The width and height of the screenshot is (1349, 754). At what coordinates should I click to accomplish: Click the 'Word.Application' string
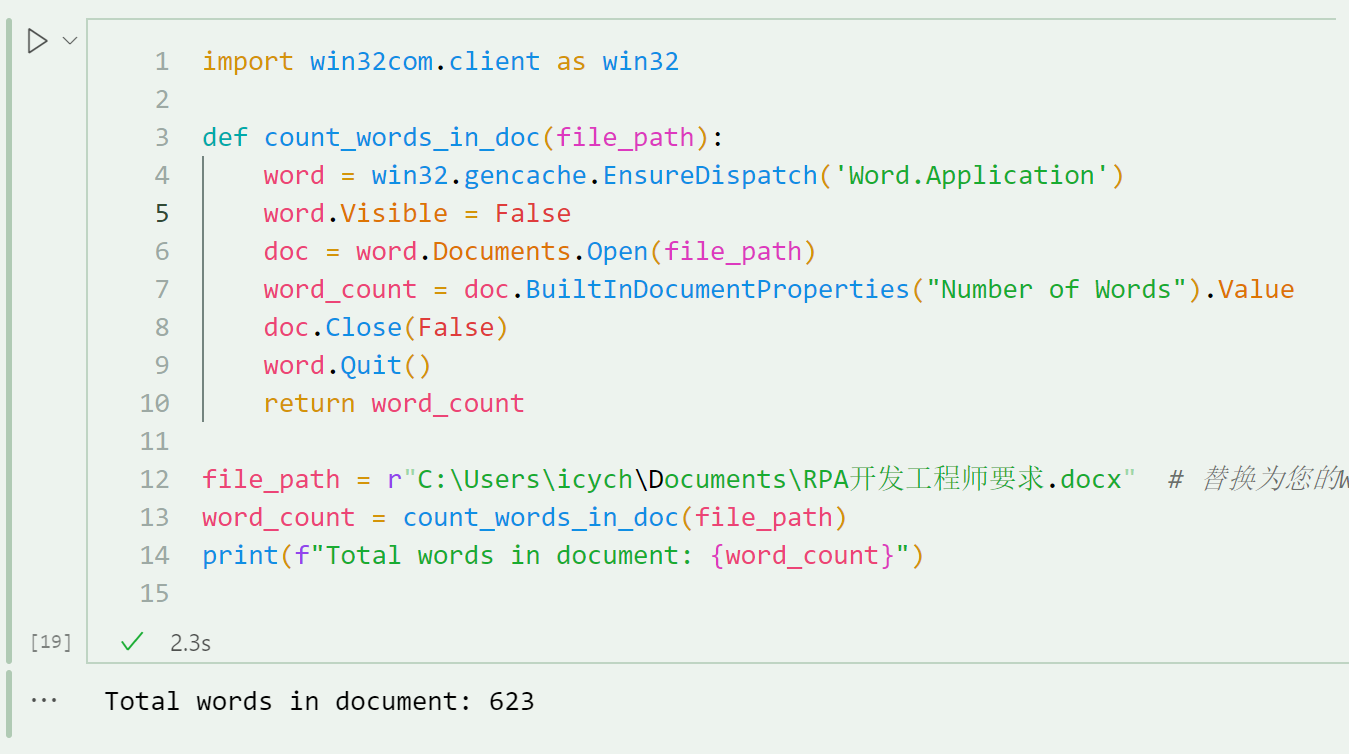coord(971,176)
